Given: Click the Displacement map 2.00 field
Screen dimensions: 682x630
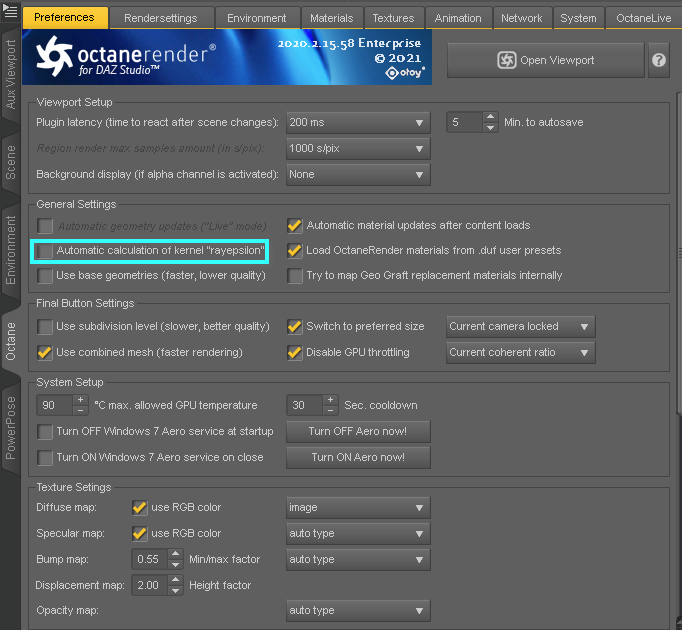Looking at the screenshot, I should click(x=150, y=585).
